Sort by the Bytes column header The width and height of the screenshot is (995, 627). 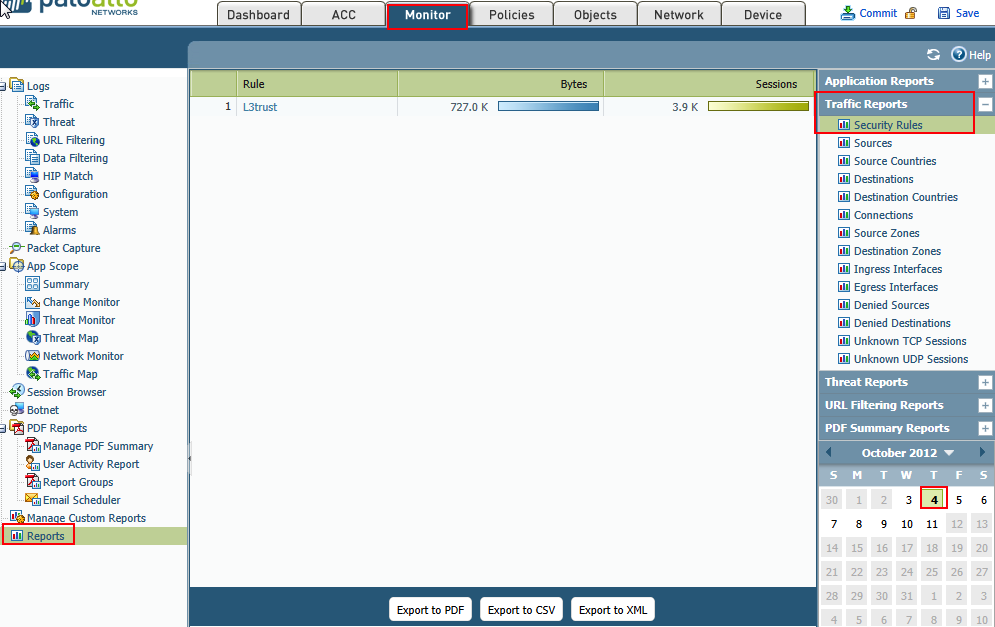pyautogui.click(x=501, y=84)
